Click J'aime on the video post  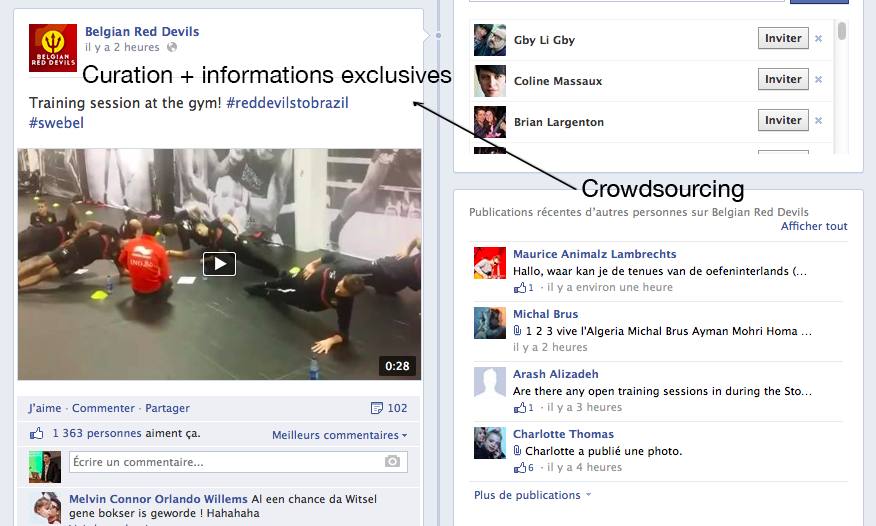pos(45,408)
